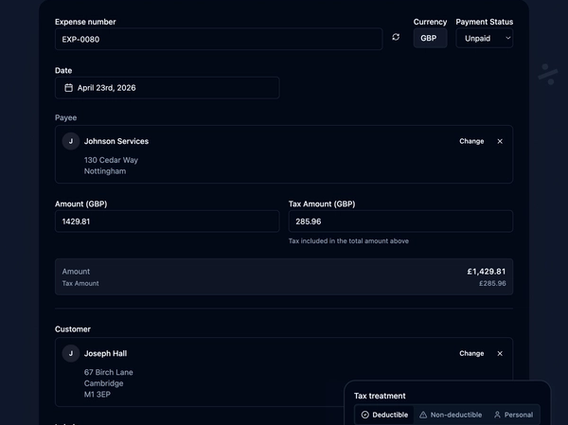Click the Johnson Services payee name

click(116, 141)
